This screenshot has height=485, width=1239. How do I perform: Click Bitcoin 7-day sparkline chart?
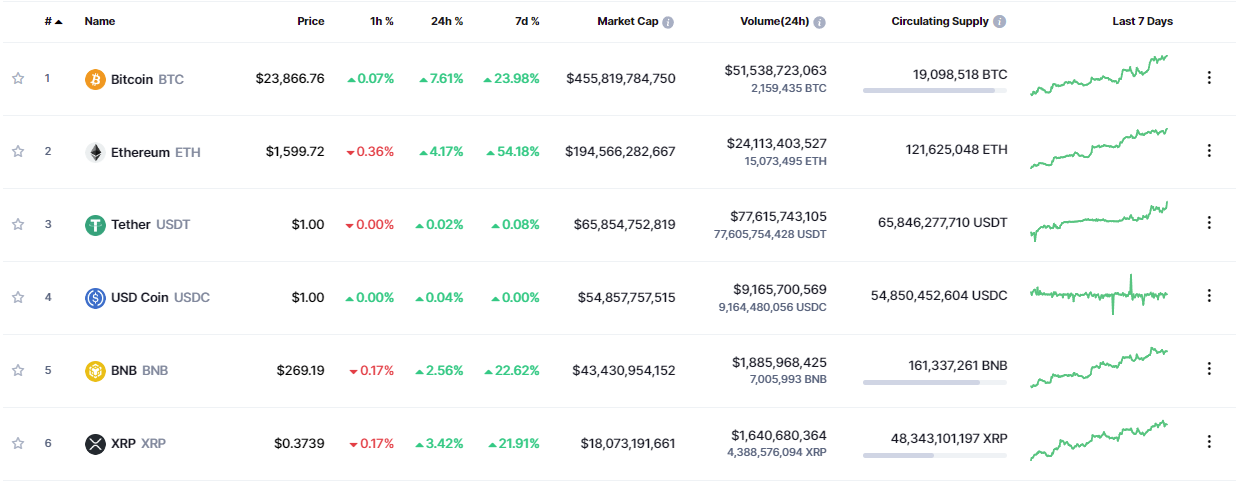pos(1099,76)
